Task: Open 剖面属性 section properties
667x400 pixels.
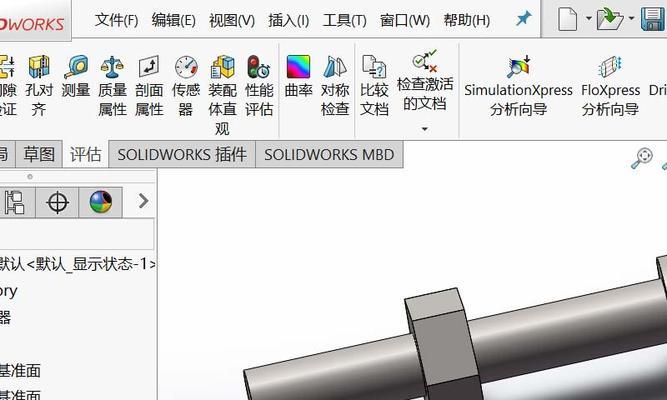Action: click(149, 86)
